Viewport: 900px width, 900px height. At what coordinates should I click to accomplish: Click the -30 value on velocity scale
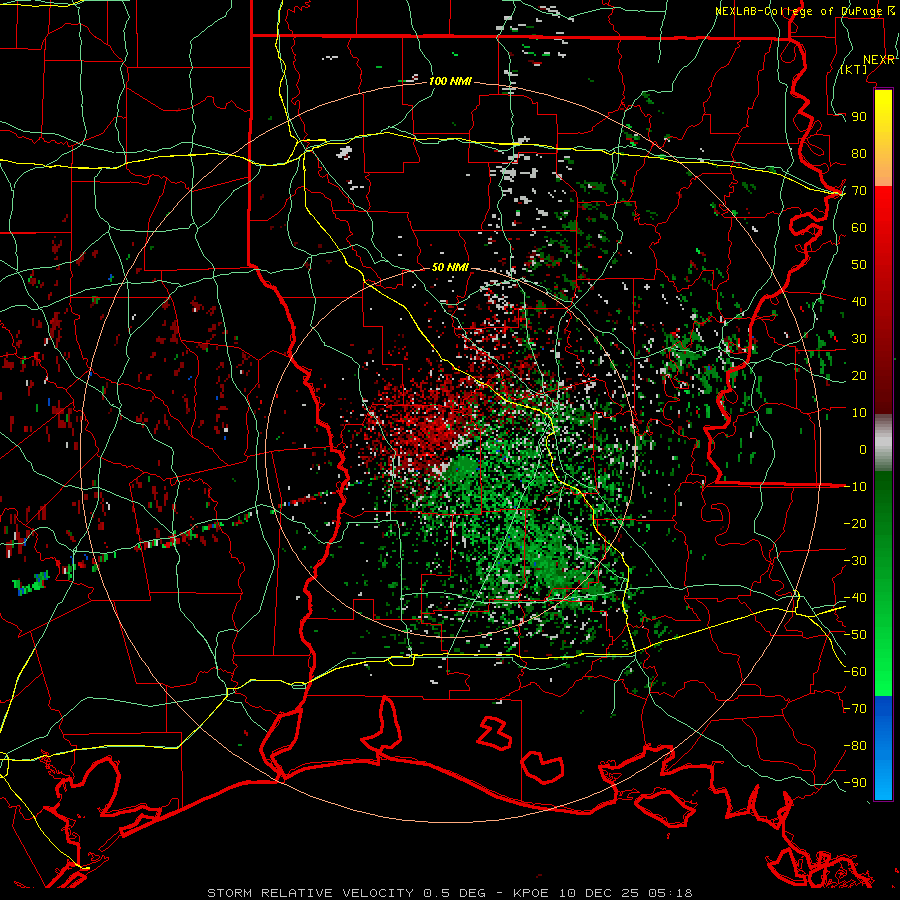tap(855, 561)
